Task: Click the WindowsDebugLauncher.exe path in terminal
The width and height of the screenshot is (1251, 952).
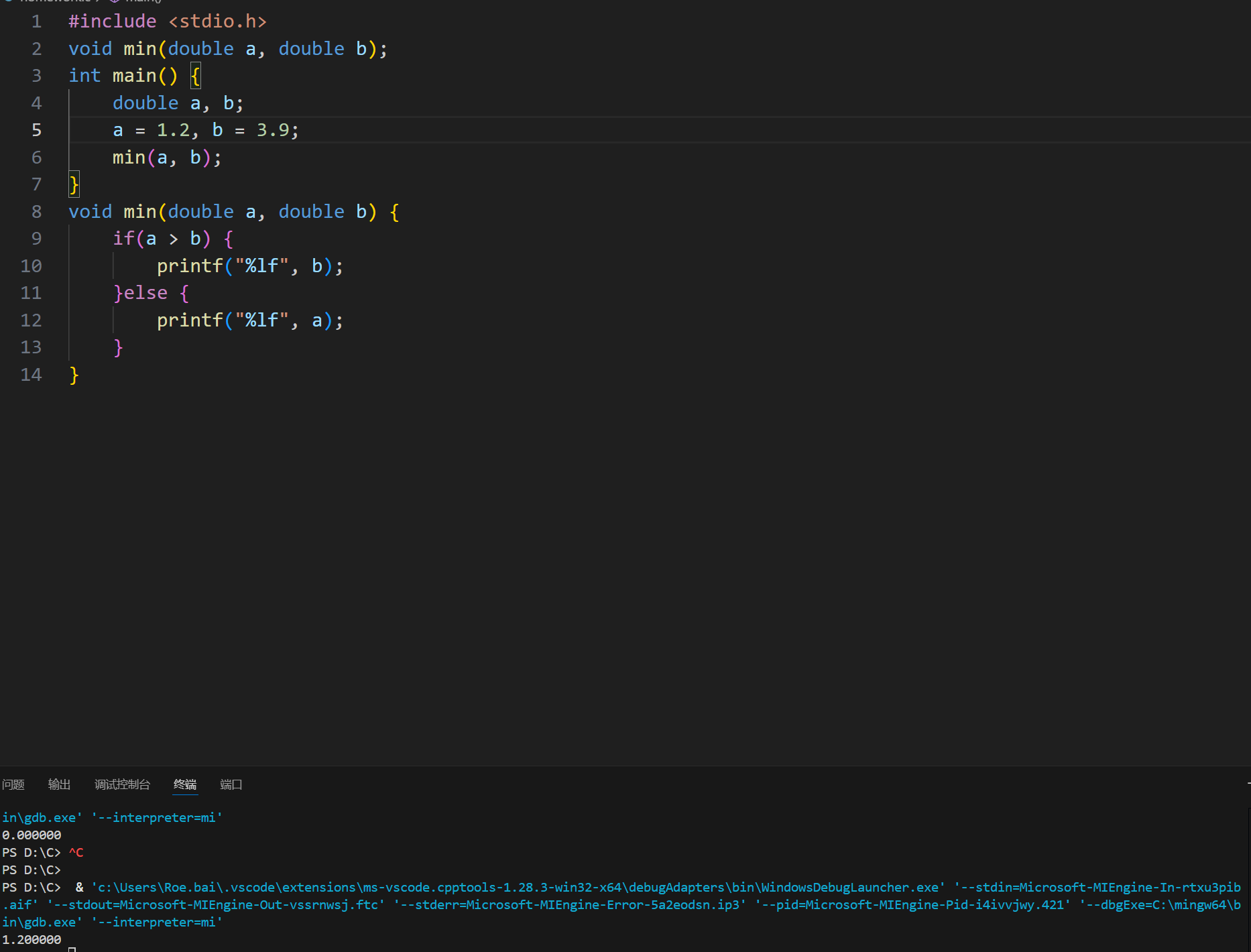Action: [518, 887]
